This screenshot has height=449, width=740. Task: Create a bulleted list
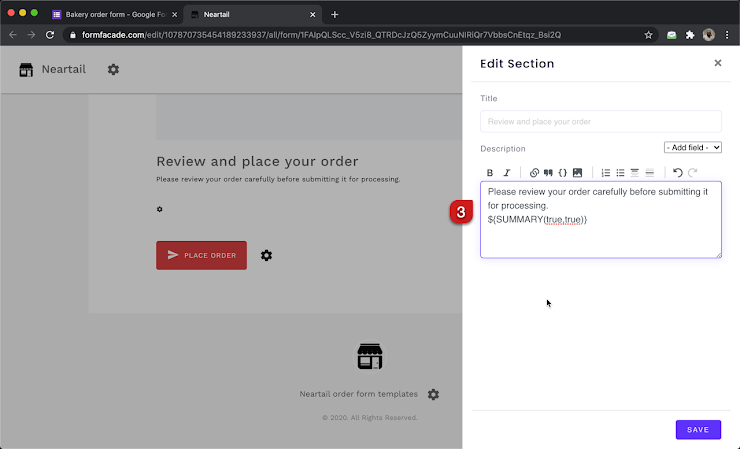(x=620, y=173)
